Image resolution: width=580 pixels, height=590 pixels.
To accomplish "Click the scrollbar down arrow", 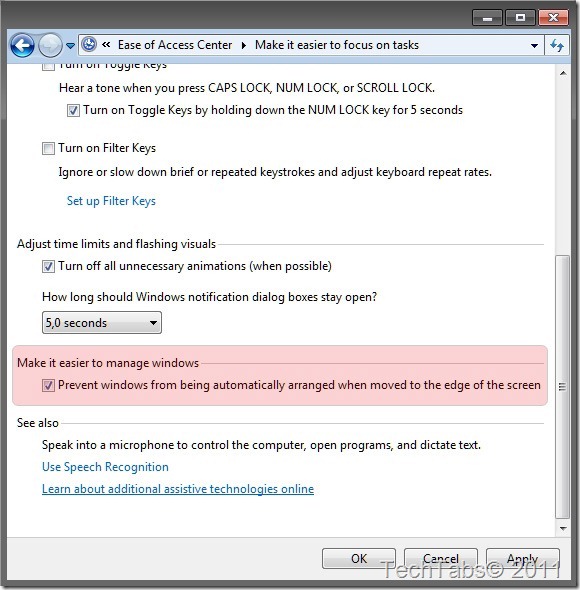I will click(563, 529).
